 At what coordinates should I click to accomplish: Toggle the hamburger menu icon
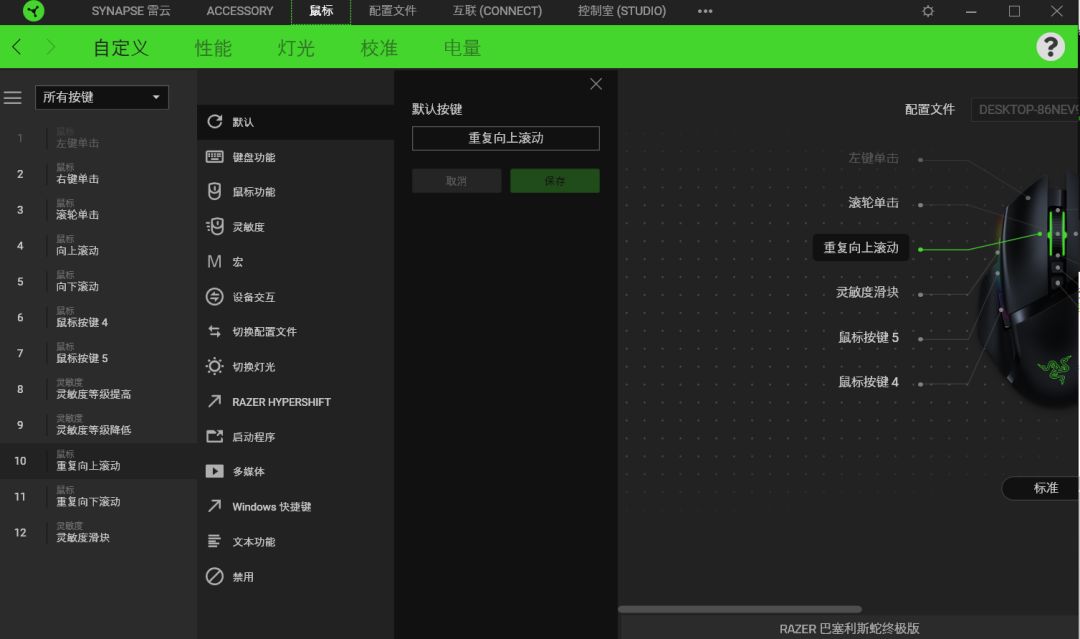click(x=12, y=97)
